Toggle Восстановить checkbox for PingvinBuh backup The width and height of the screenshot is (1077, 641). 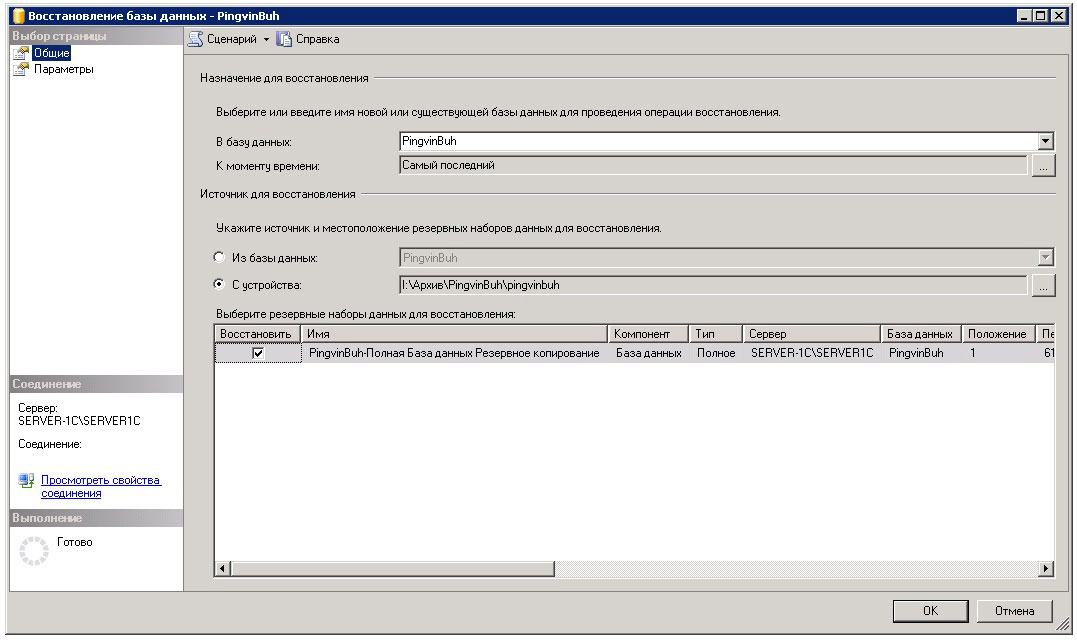[258, 353]
